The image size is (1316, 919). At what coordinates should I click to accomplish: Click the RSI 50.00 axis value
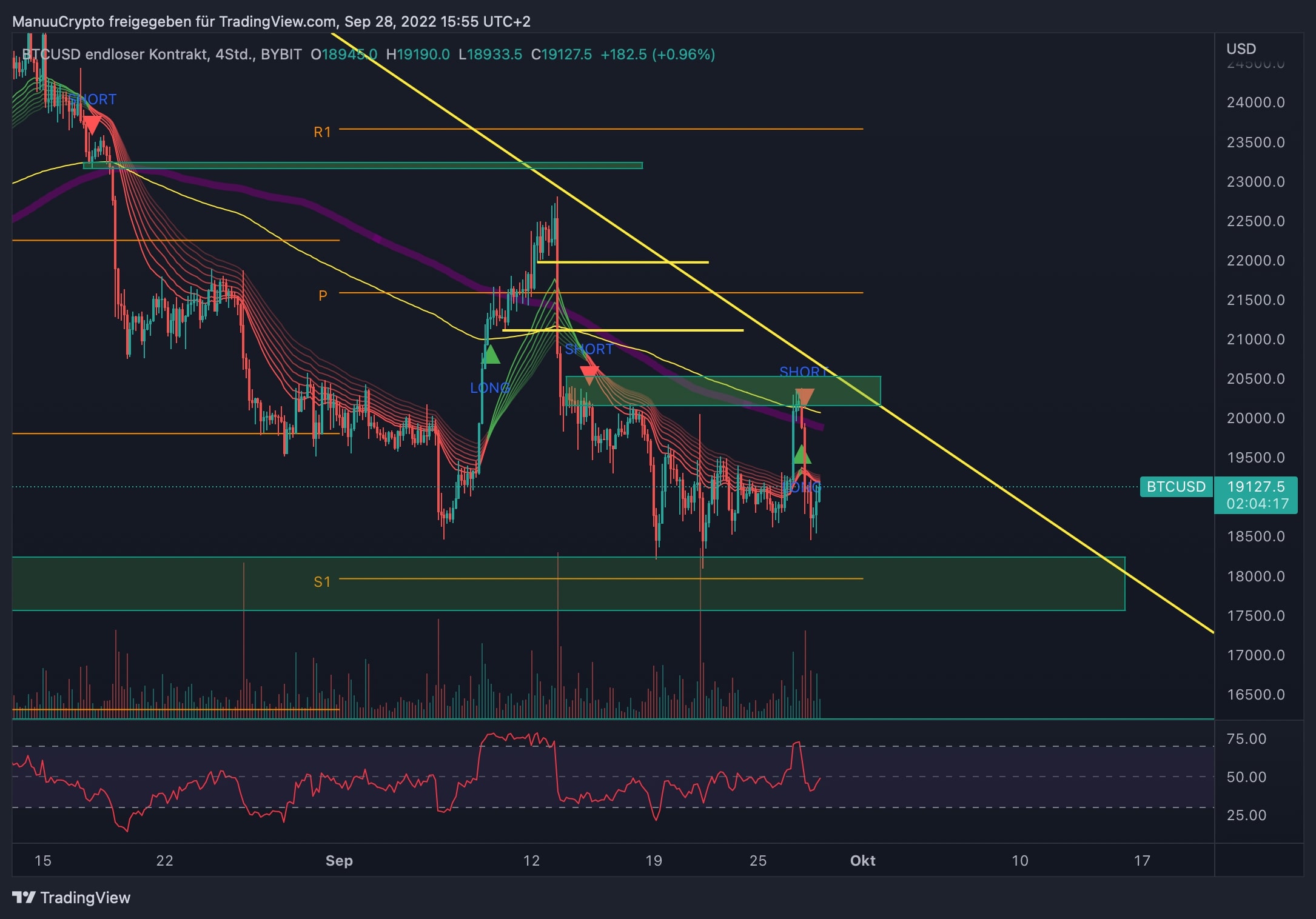tap(1246, 777)
